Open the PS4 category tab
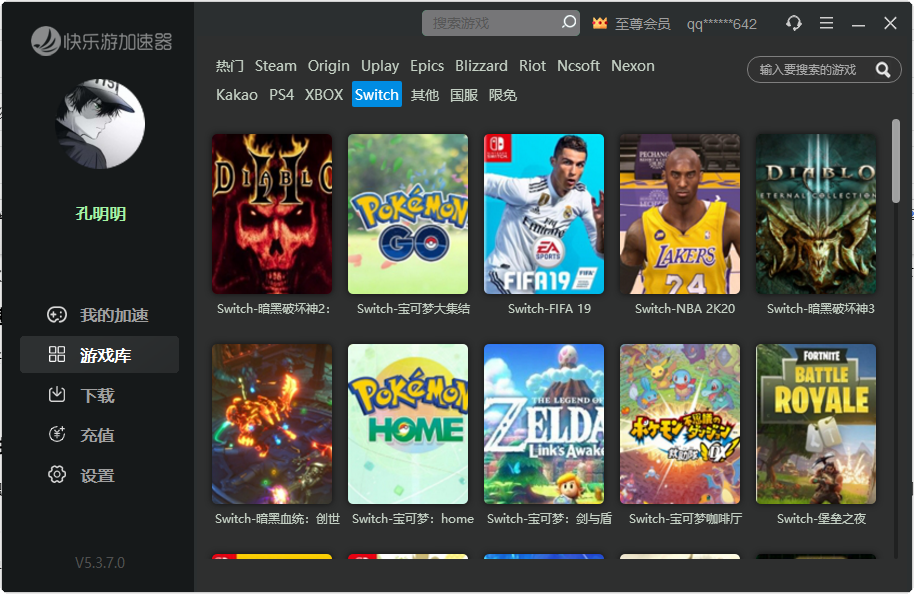Viewport: 914px width, 594px height. [x=282, y=94]
